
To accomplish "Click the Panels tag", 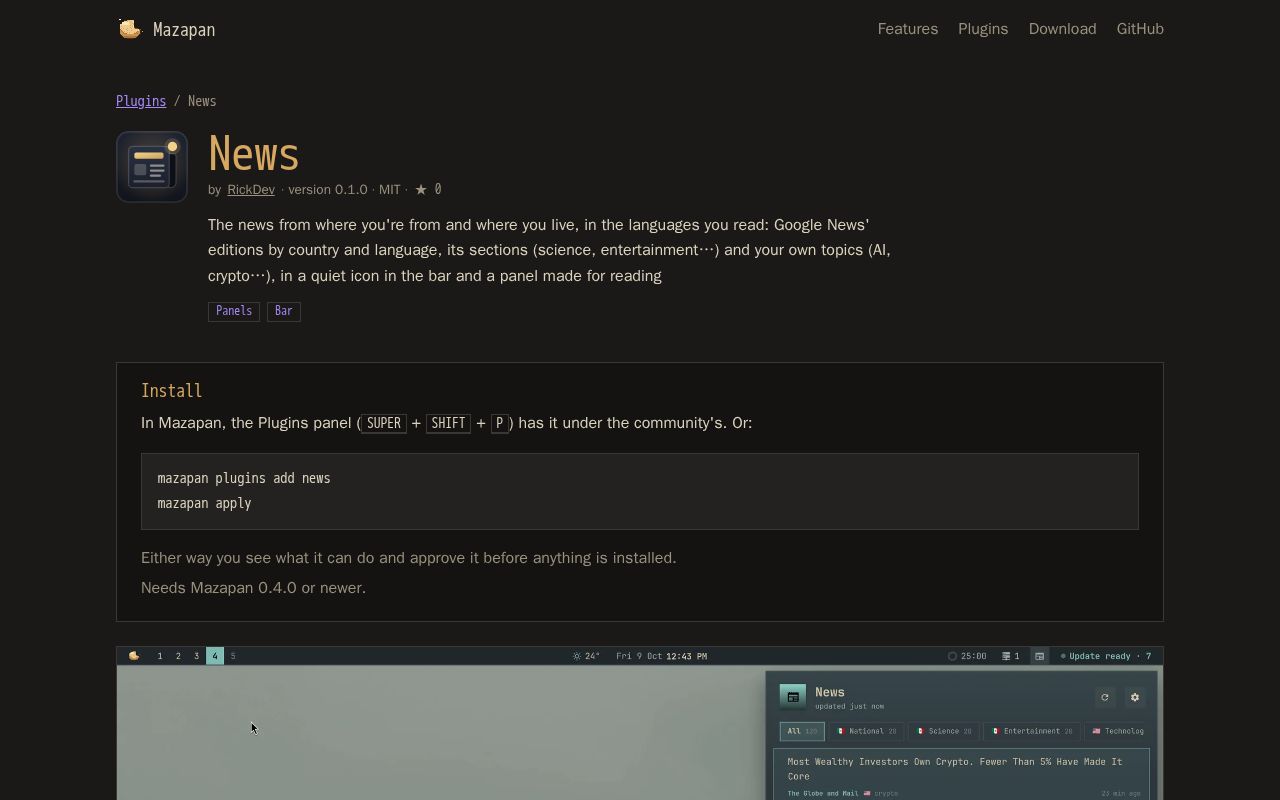I will point(234,311).
